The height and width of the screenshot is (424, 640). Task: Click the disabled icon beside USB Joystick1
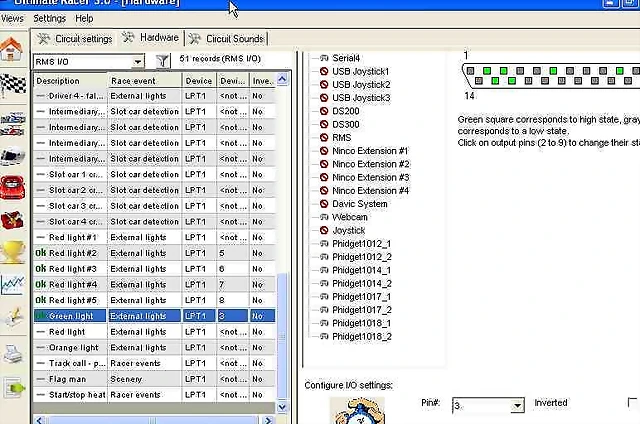pyautogui.click(x=324, y=71)
